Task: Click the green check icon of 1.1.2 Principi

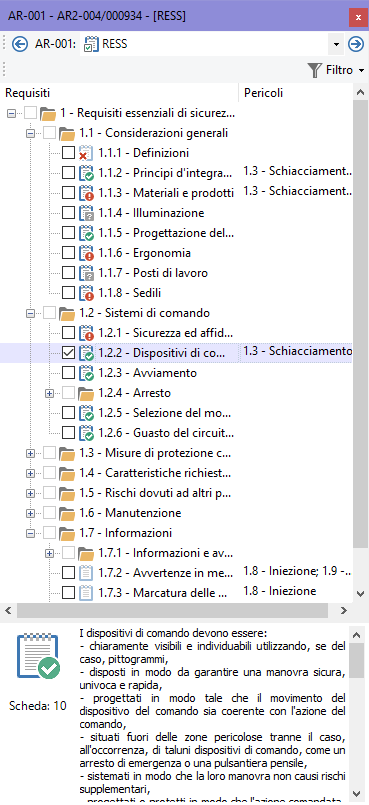Action: click(x=86, y=172)
